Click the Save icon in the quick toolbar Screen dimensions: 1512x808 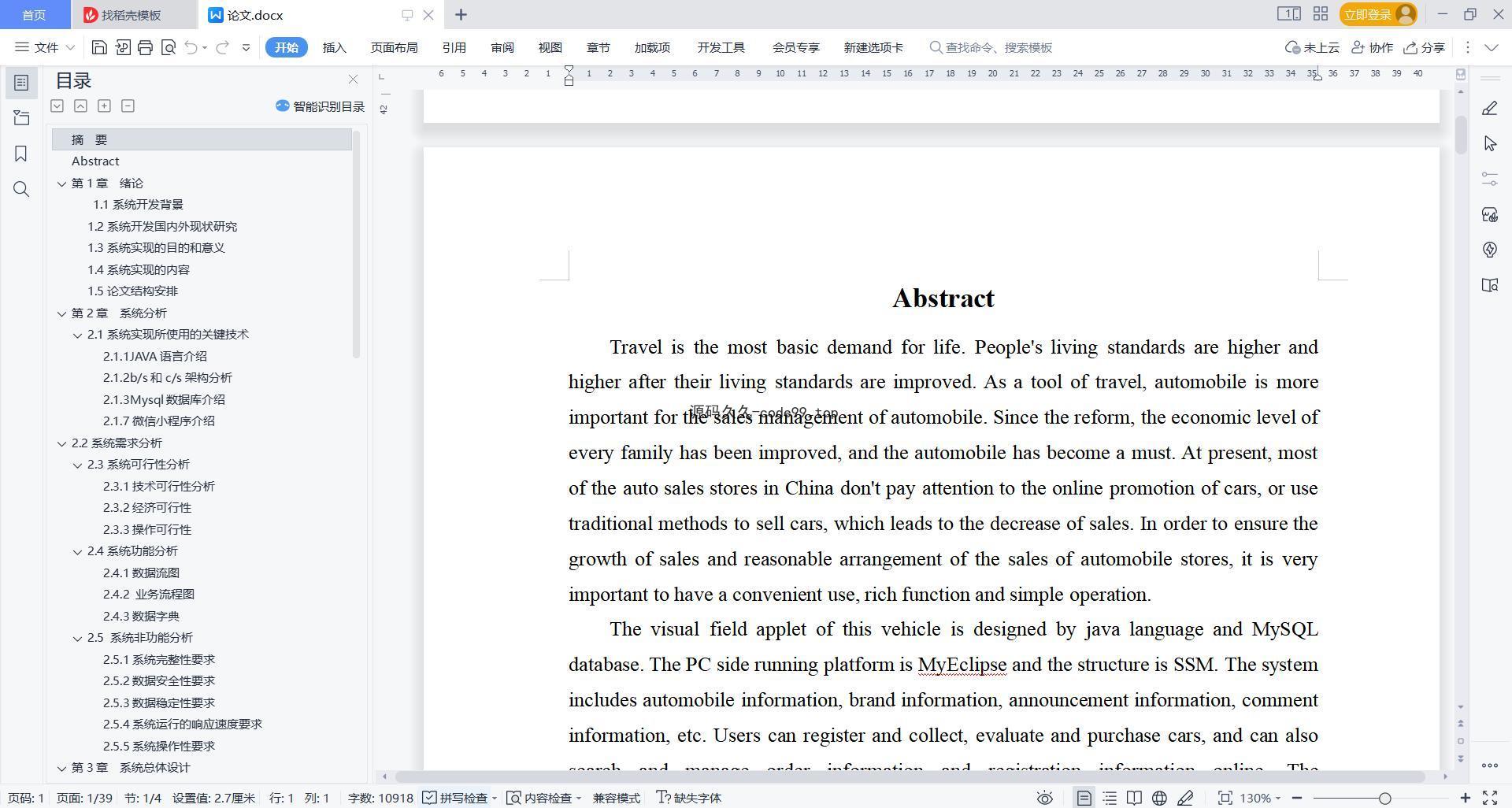click(x=99, y=47)
